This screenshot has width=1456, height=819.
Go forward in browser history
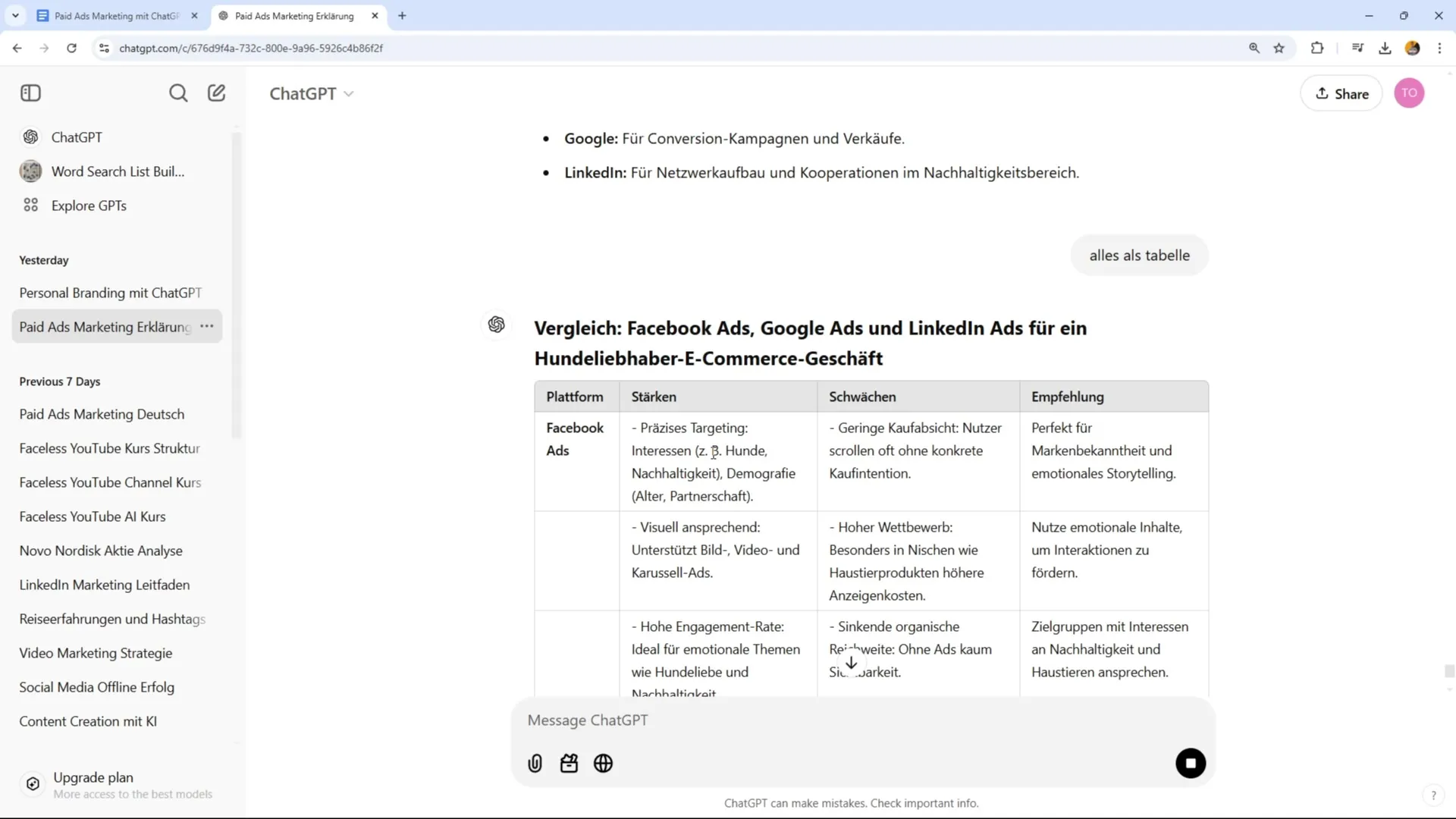(x=45, y=48)
